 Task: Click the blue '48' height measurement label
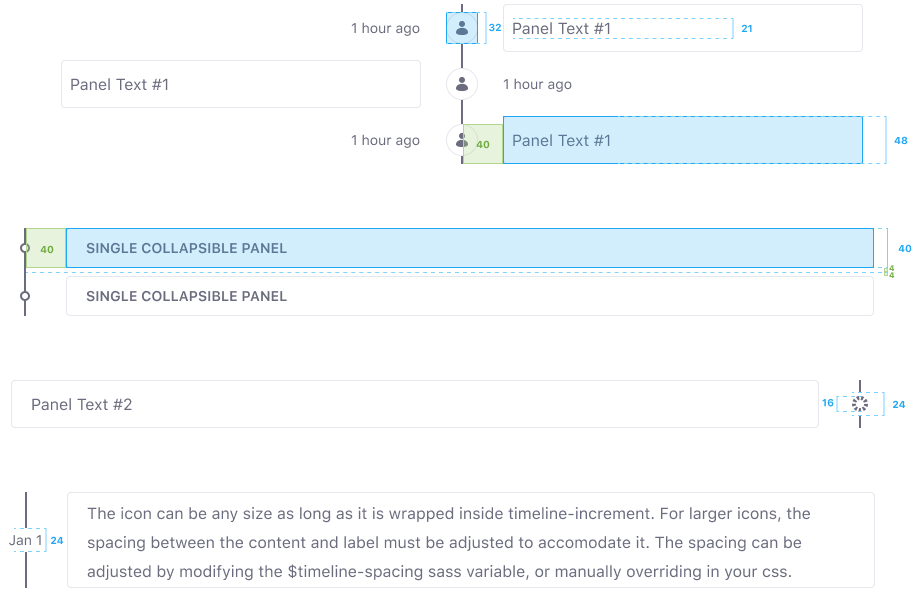(900, 140)
